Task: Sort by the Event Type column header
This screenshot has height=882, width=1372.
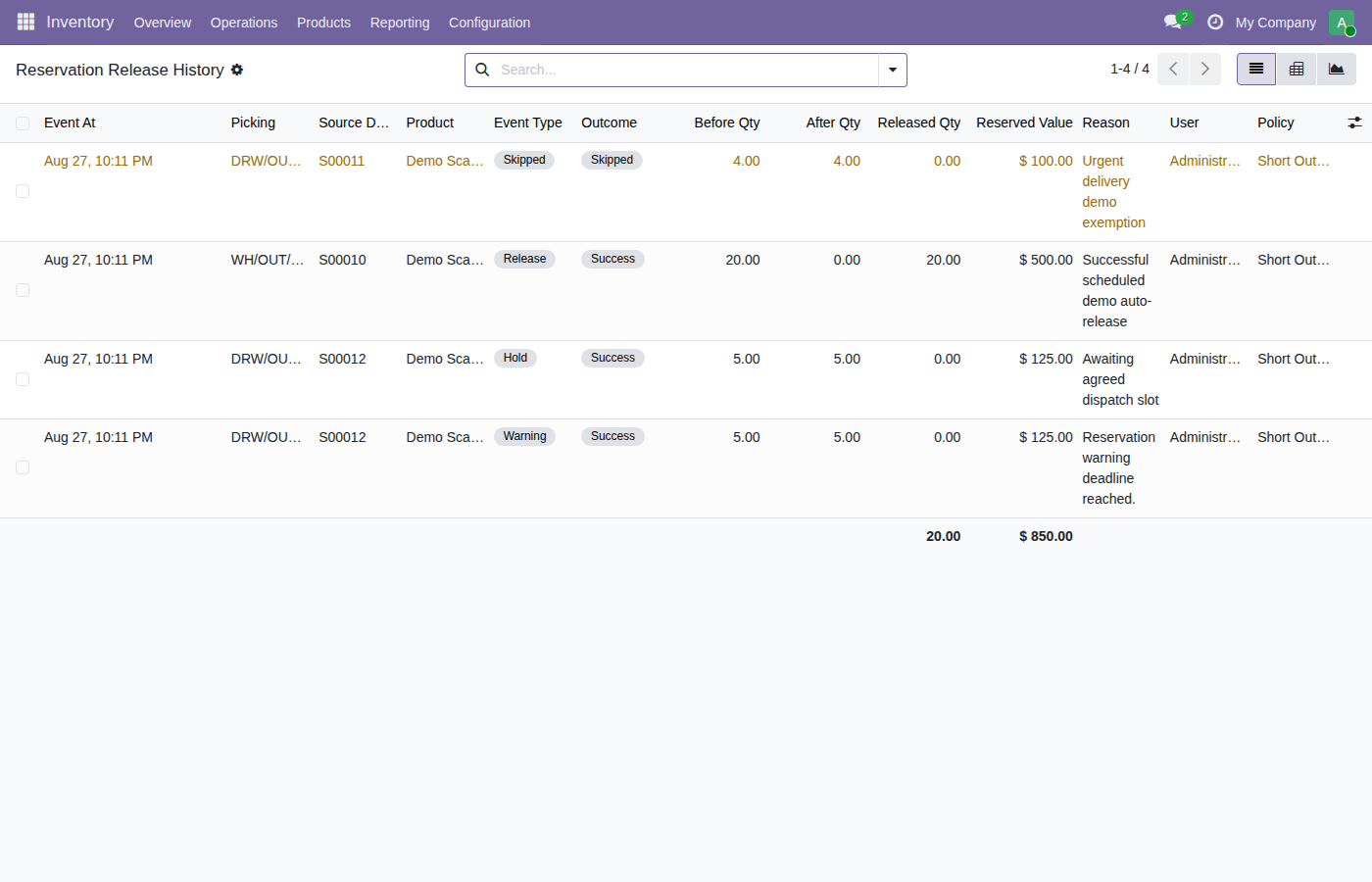Action: click(527, 122)
